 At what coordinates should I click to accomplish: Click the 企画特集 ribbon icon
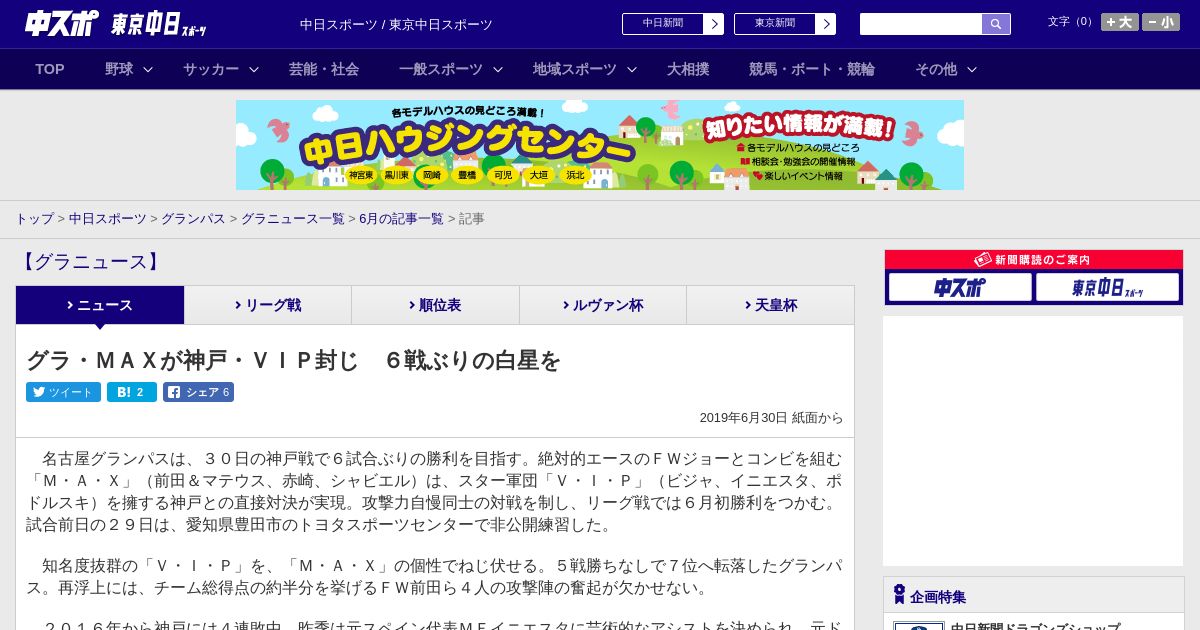899,595
